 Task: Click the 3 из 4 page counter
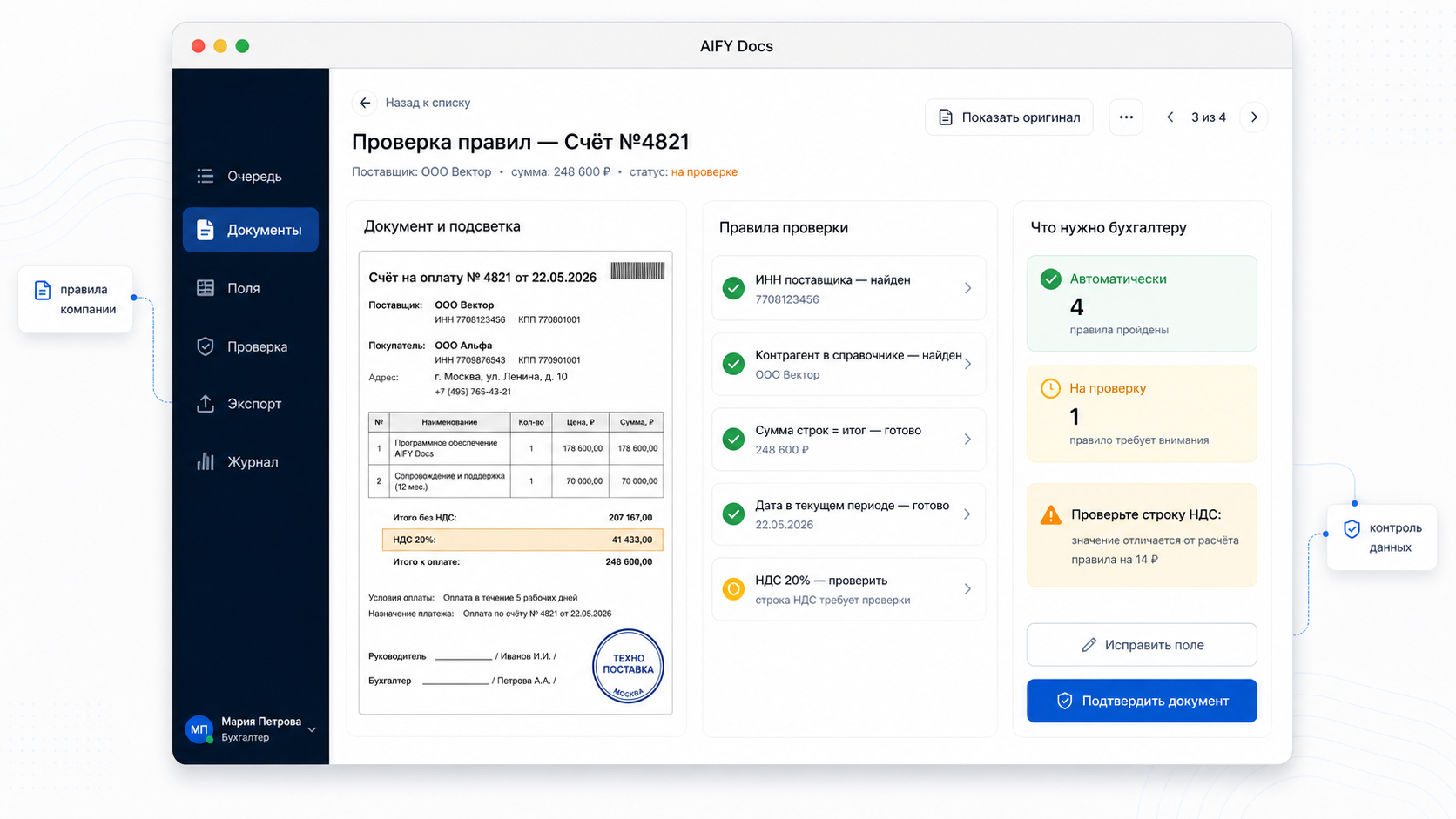click(x=1209, y=117)
